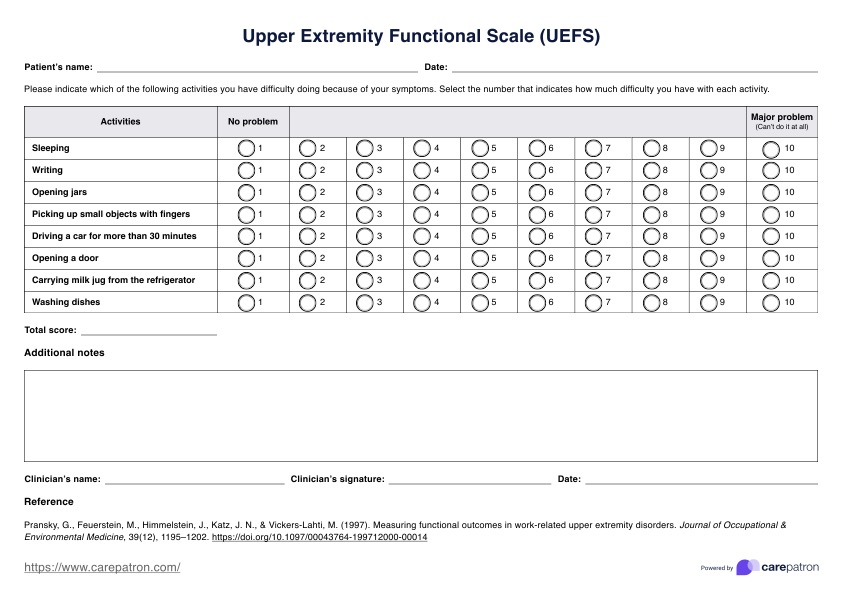Select rating 10 for Washing dishes
842x595 pixels.
click(x=770, y=302)
